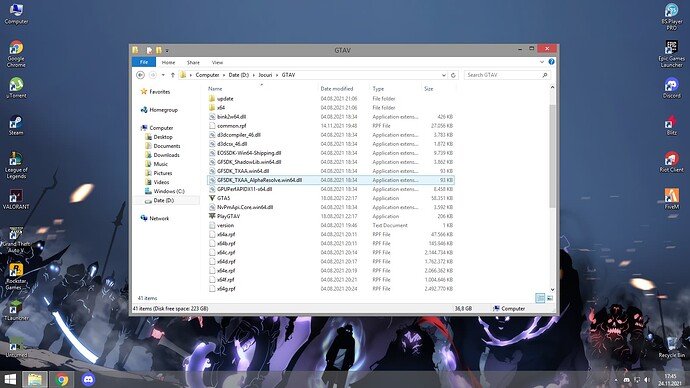Launch Riot Client desktop icon
The image size is (690, 388).
(x=672, y=161)
